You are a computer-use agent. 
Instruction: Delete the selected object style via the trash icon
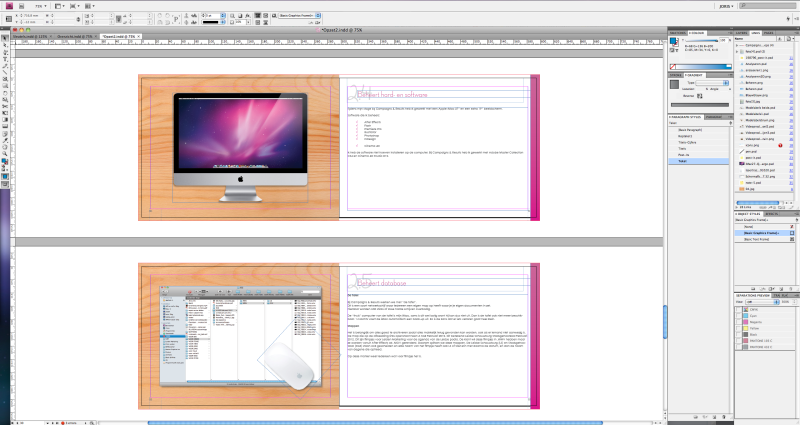pyautogui.click(x=791, y=289)
